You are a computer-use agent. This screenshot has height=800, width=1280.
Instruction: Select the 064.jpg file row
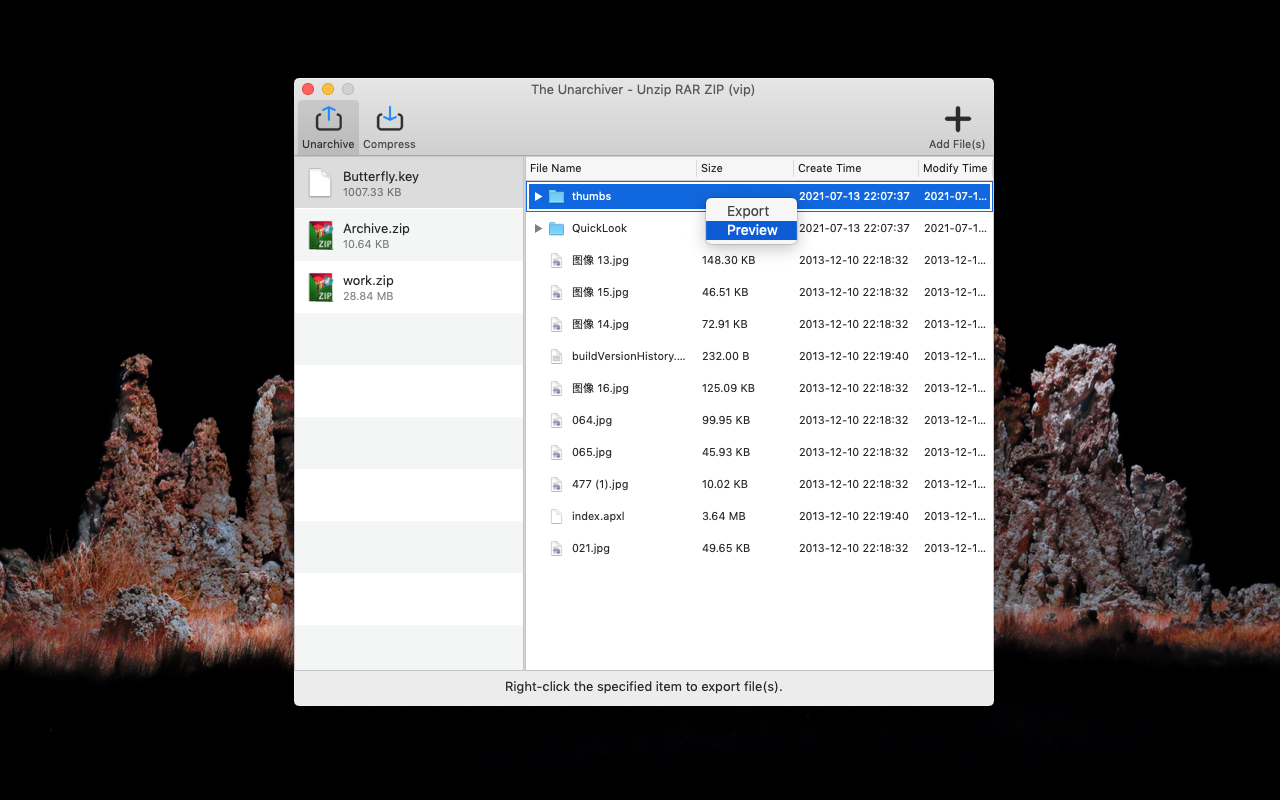coord(592,420)
